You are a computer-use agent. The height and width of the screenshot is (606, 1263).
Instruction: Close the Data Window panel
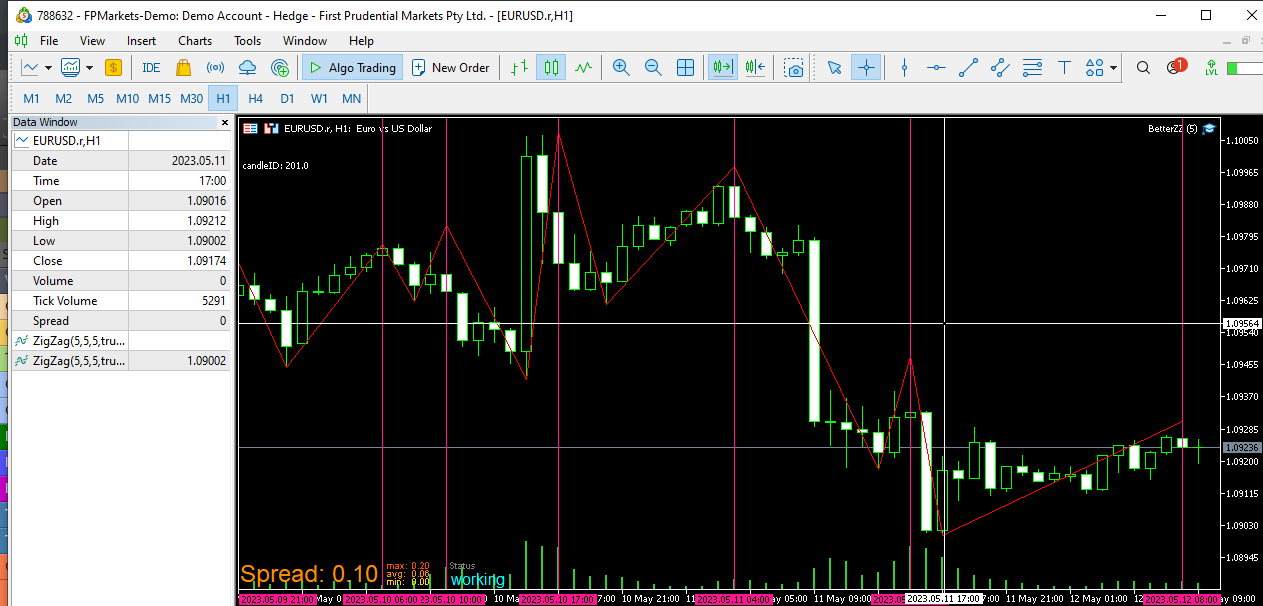(x=224, y=122)
